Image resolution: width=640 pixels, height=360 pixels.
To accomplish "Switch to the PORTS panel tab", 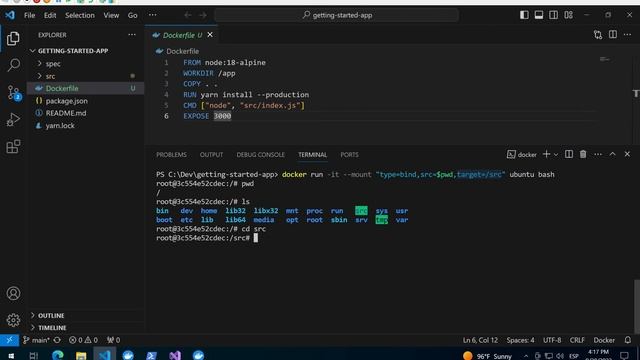I will pyautogui.click(x=349, y=155).
